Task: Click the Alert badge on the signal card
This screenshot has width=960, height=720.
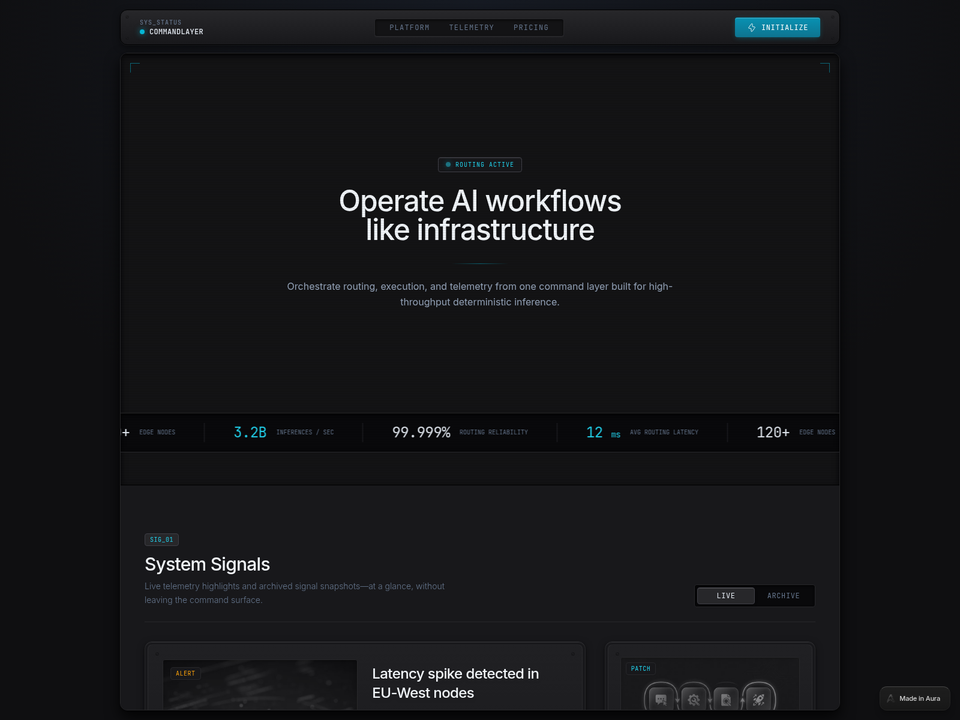Action: coord(185,673)
